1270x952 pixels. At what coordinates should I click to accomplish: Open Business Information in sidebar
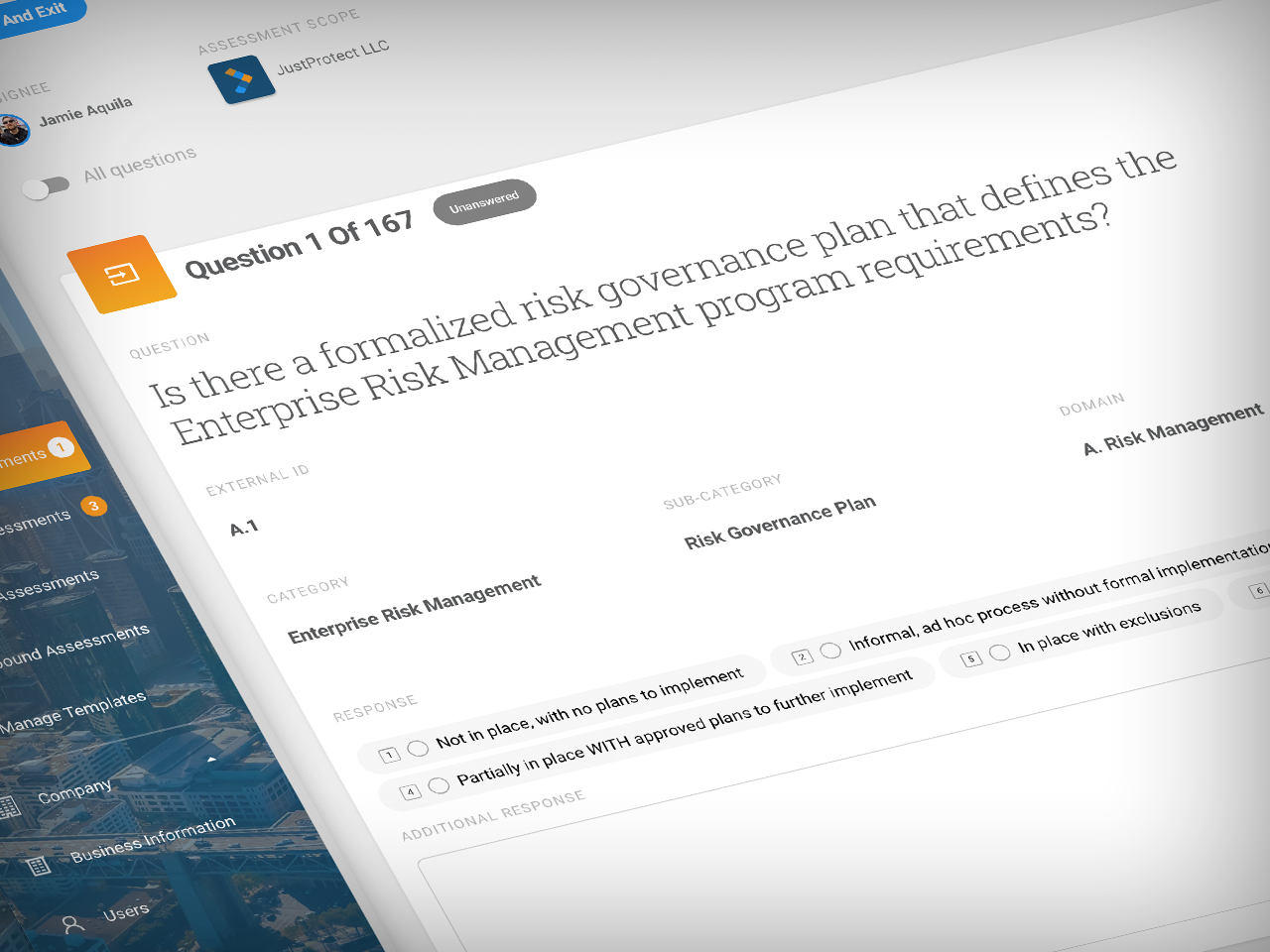point(154,839)
